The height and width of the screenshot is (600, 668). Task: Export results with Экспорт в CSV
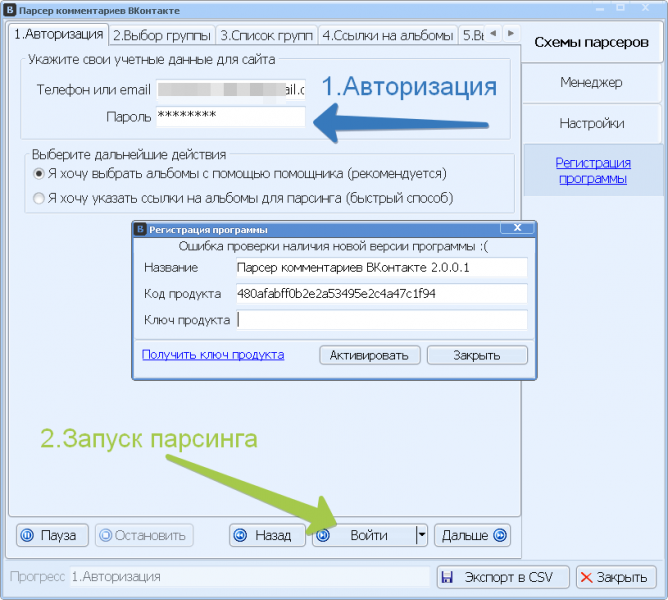503,577
